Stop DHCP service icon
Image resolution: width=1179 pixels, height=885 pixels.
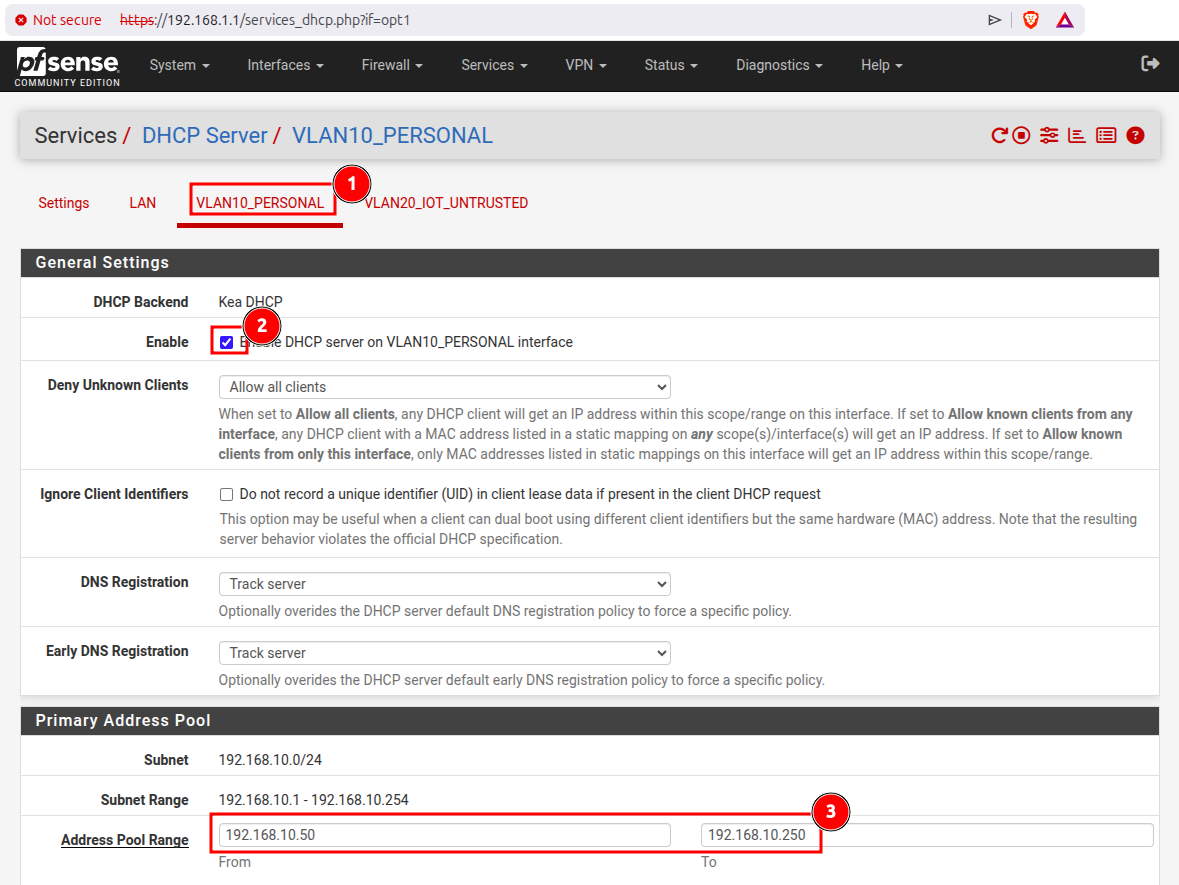pyautogui.click(x=1021, y=135)
